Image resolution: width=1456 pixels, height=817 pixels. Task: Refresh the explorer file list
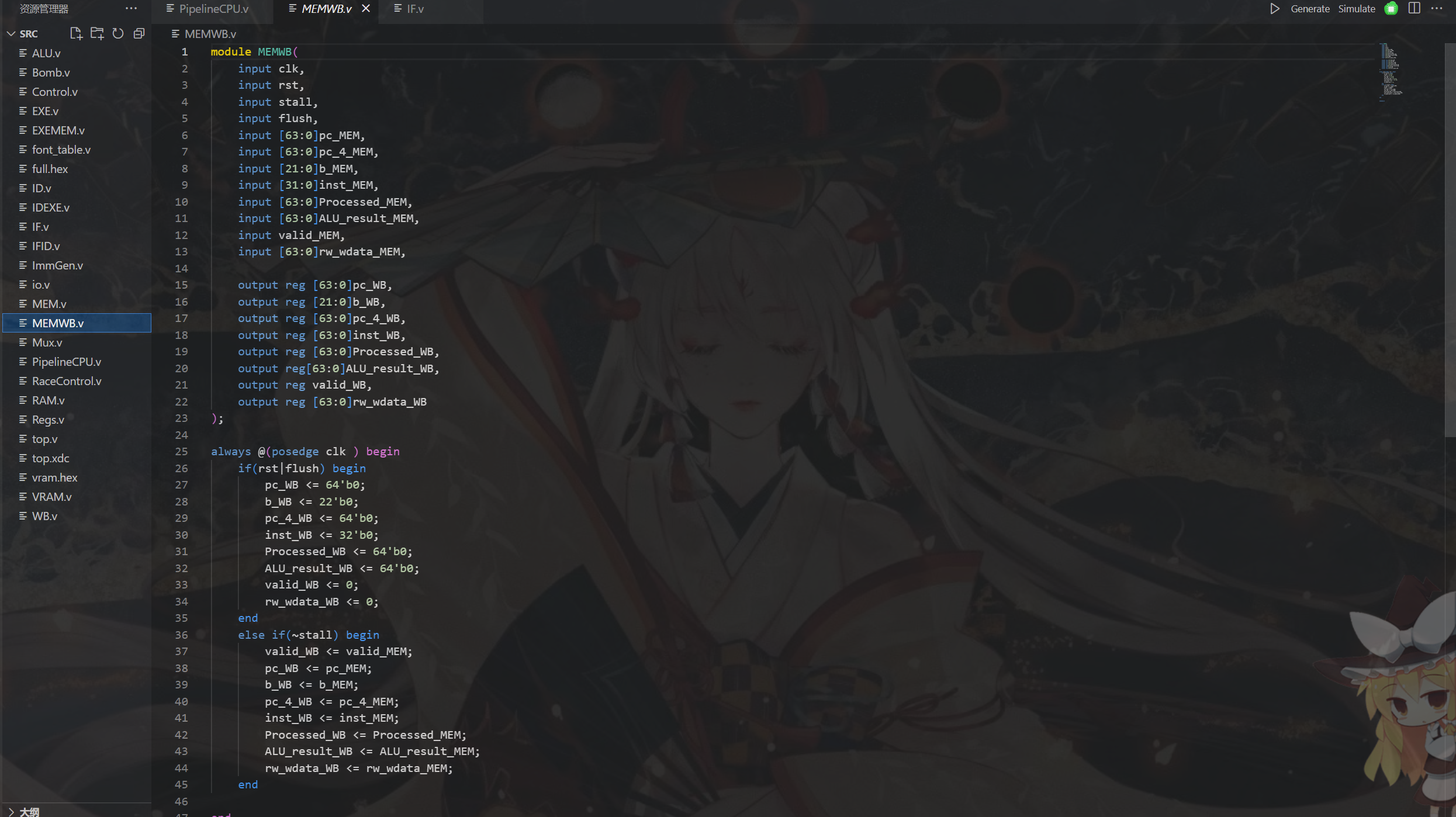(x=118, y=33)
